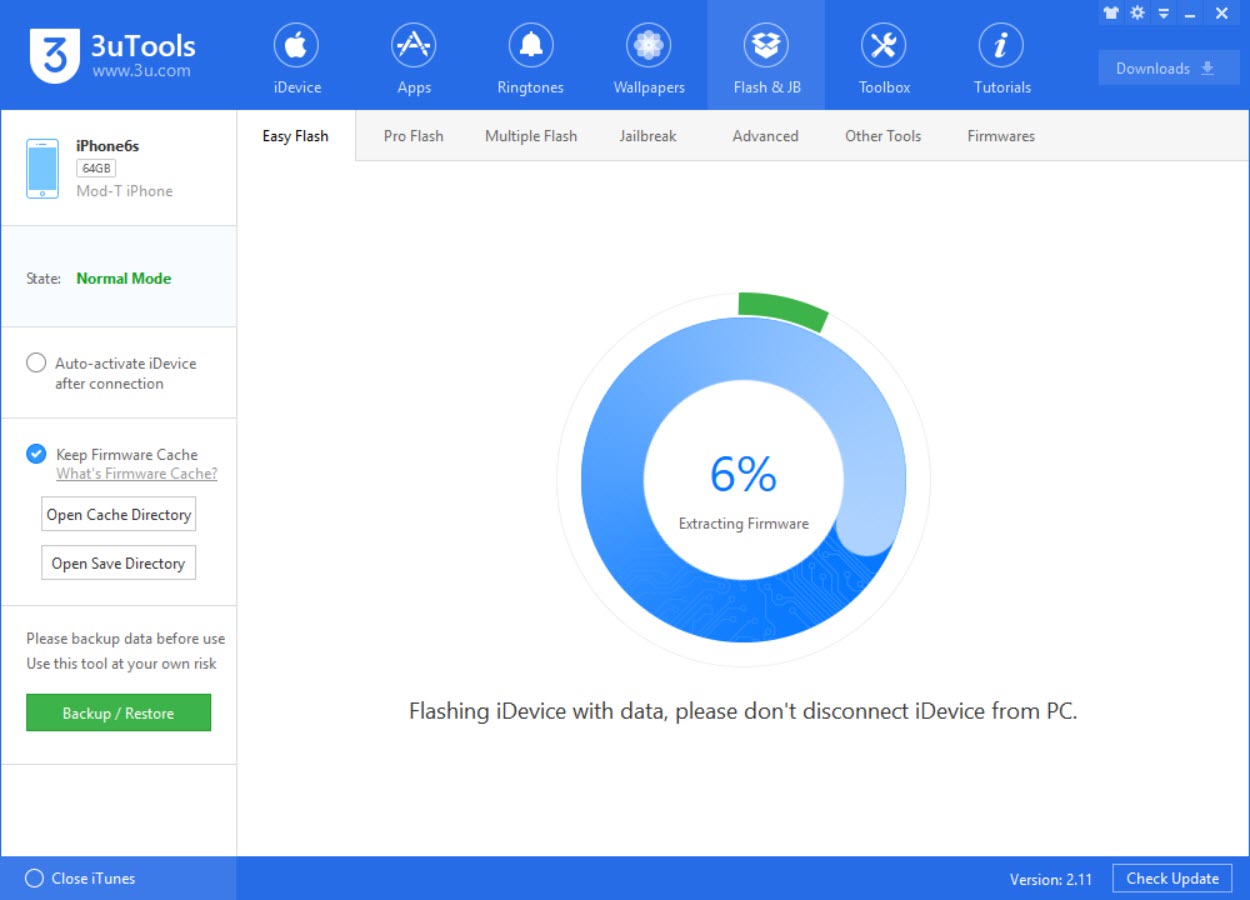Select the Flash & JB icon

coord(766,47)
